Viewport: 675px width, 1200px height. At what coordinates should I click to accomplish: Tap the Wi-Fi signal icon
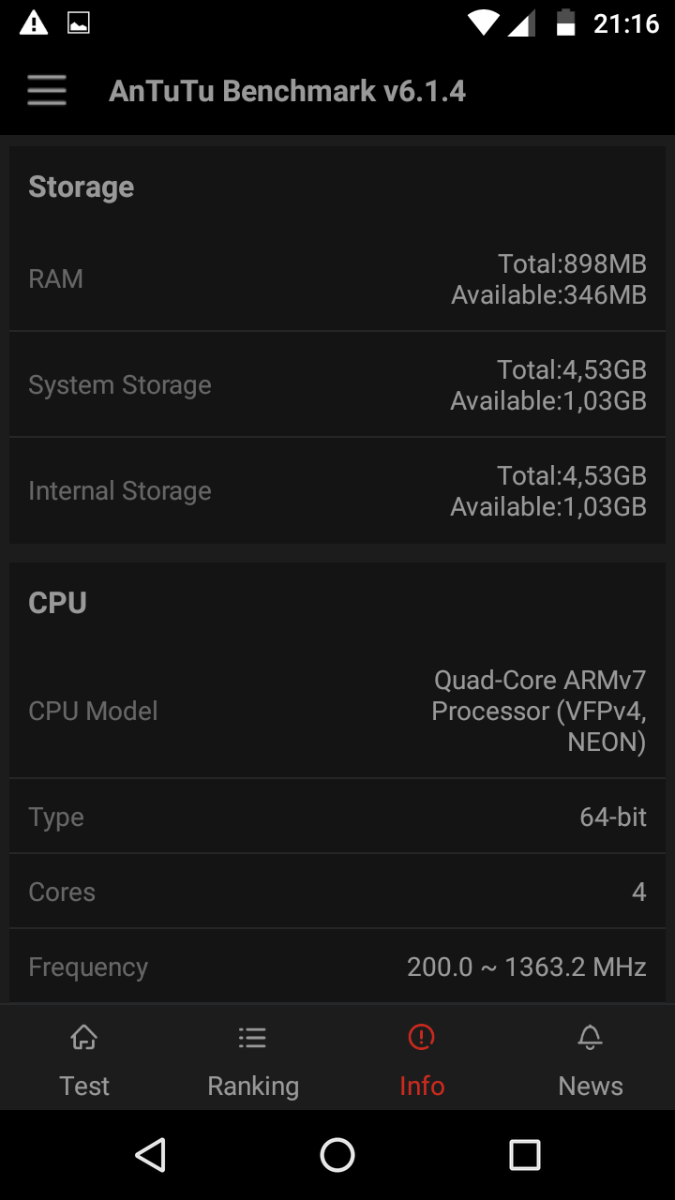click(x=483, y=23)
